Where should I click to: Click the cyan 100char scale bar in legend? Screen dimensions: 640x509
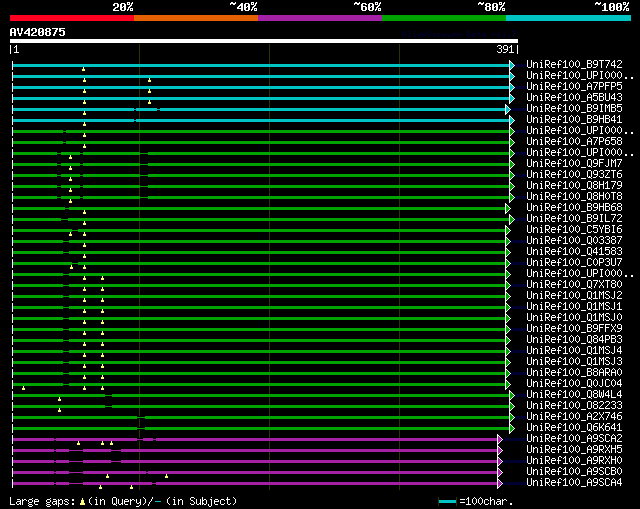447,502
